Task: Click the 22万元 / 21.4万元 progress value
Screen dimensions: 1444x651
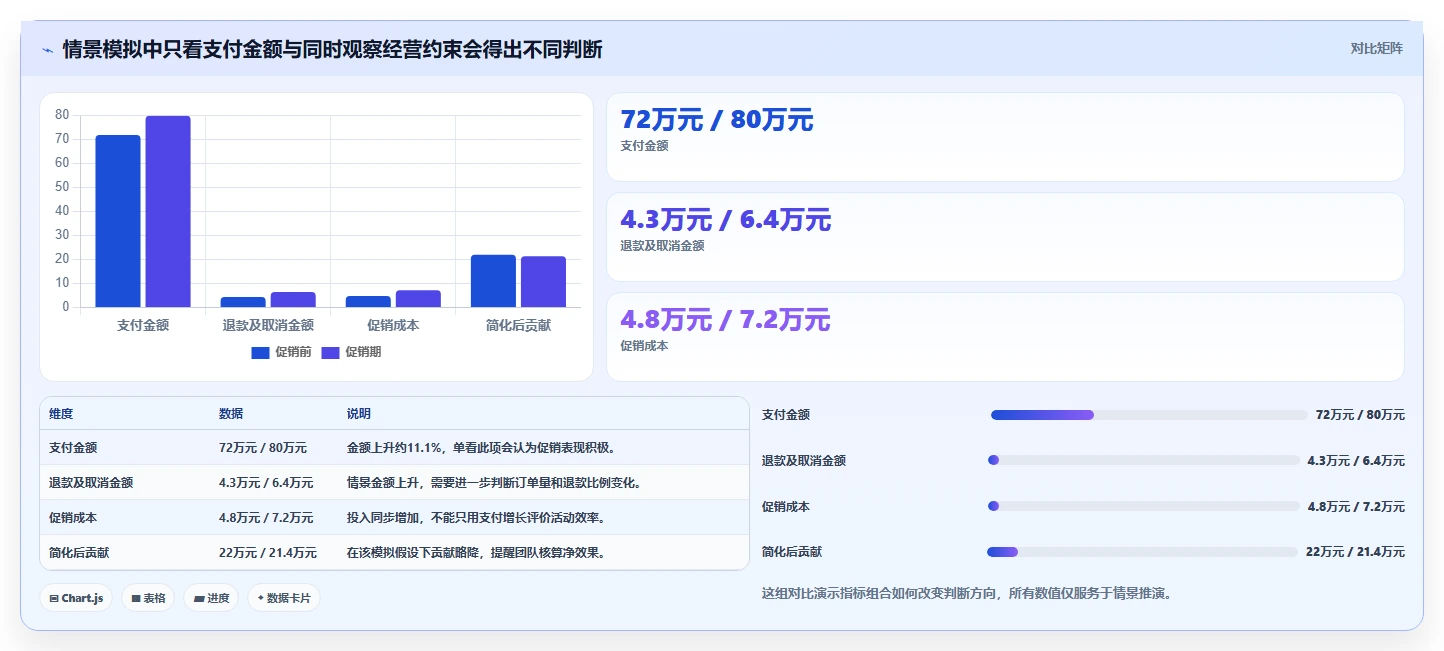Action: pos(1355,552)
